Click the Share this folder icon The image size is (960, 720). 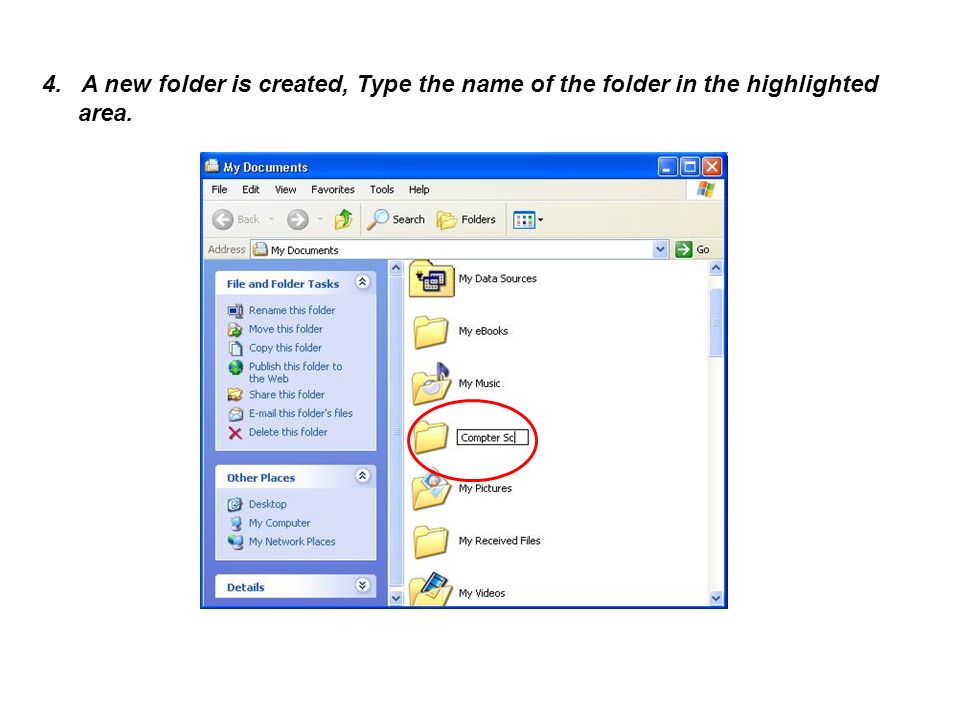(x=235, y=395)
